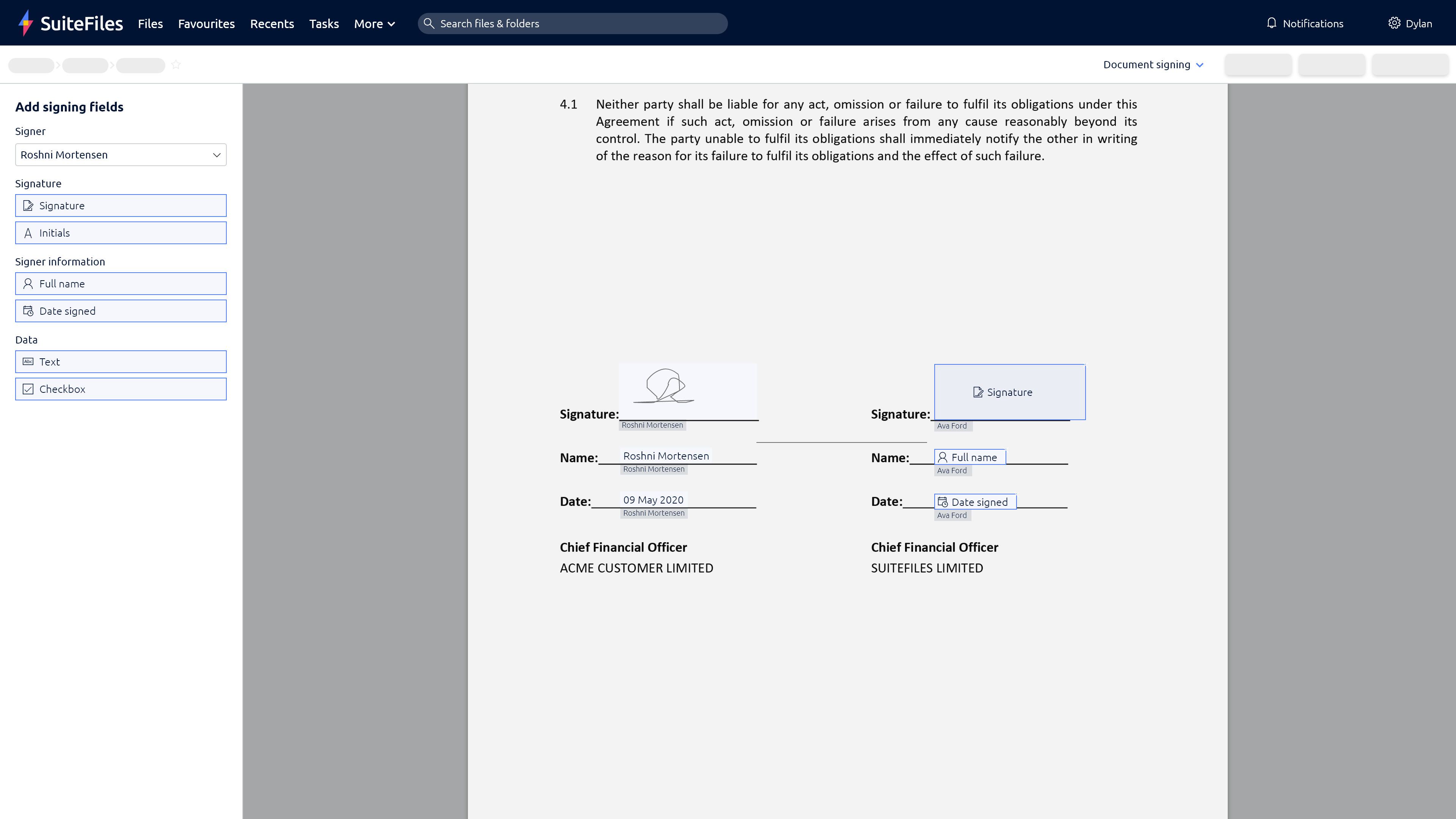
Task: Add a Date signed field
Action: (x=121, y=310)
